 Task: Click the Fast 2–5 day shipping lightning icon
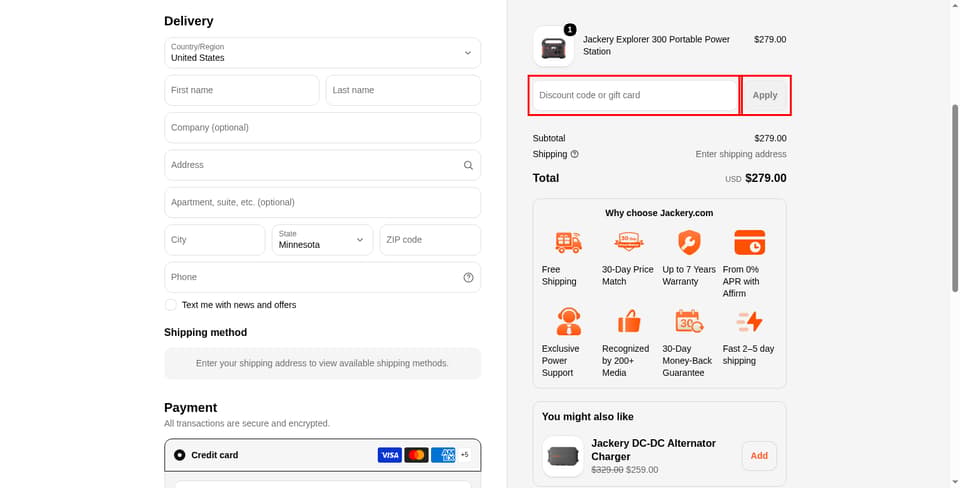click(x=749, y=321)
